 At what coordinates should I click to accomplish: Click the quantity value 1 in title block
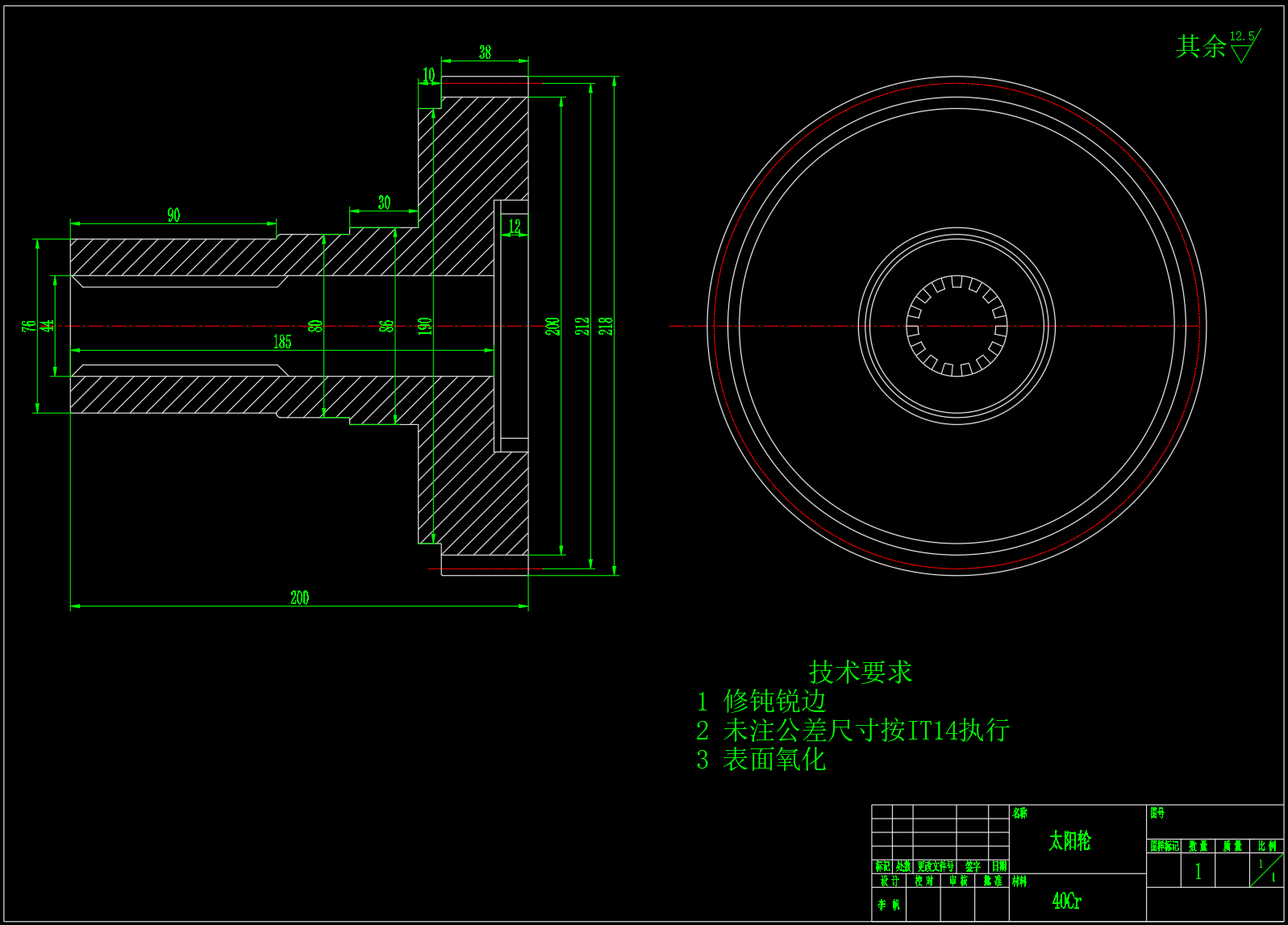point(1198,871)
